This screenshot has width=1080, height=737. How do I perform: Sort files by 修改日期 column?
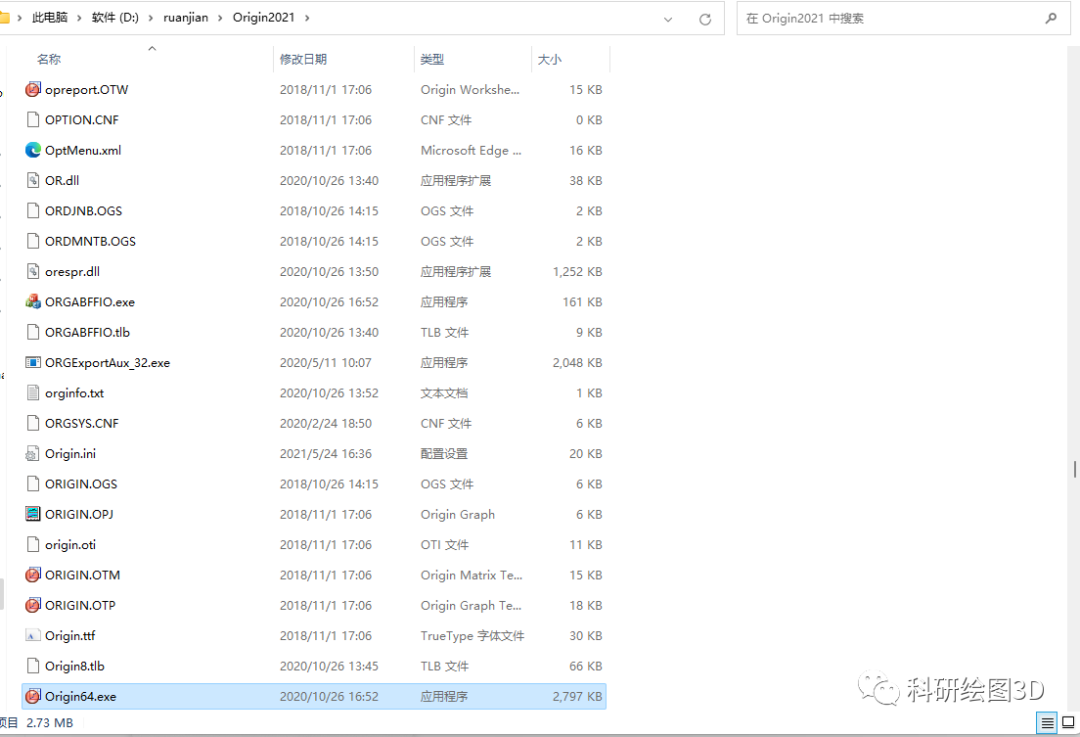click(303, 59)
